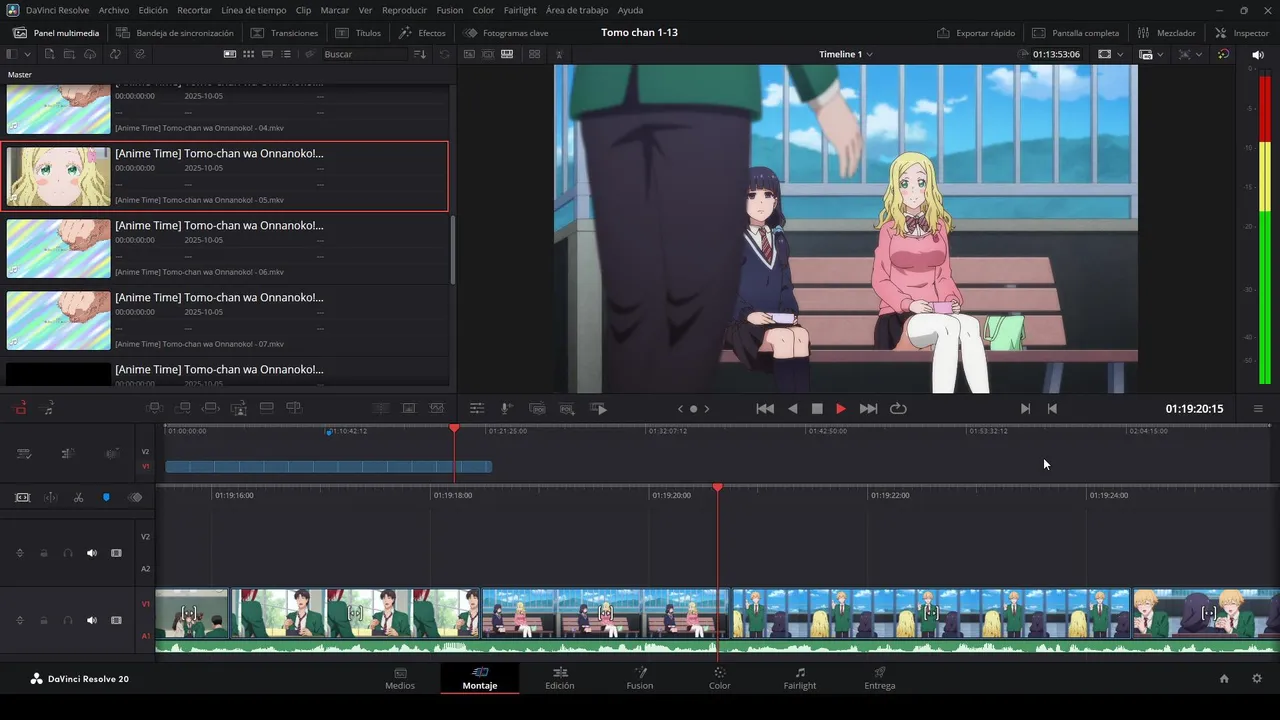The height and width of the screenshot is (720, 1280).
Task: Click the viewer jog wheel dot control
Action: point(693,408)
